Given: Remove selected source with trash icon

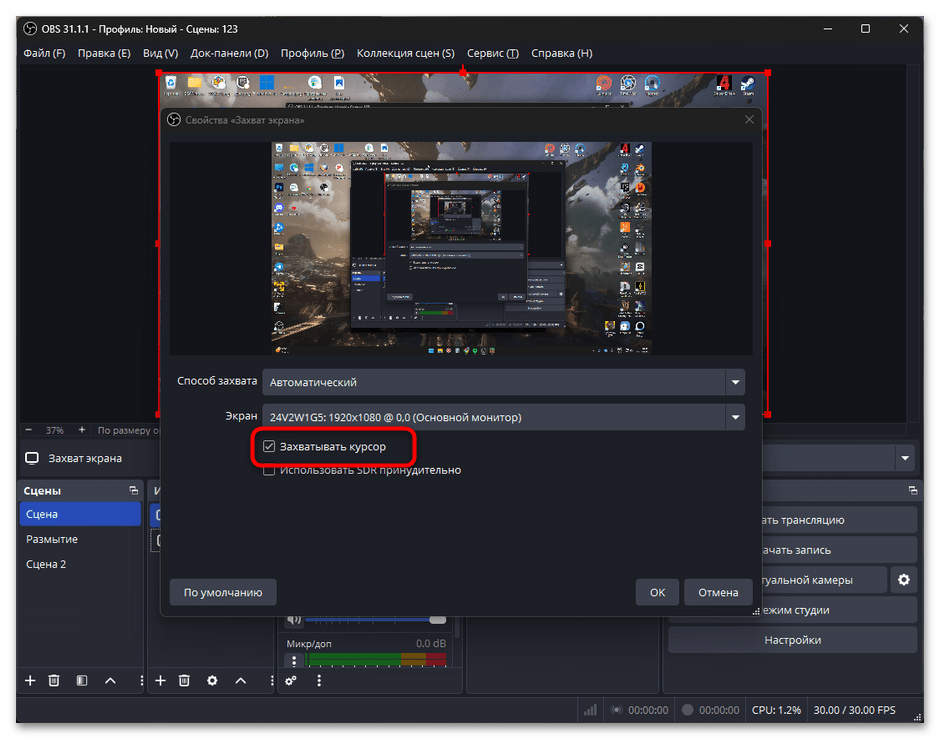Looking at the screenshot, I should coord(184,680).
